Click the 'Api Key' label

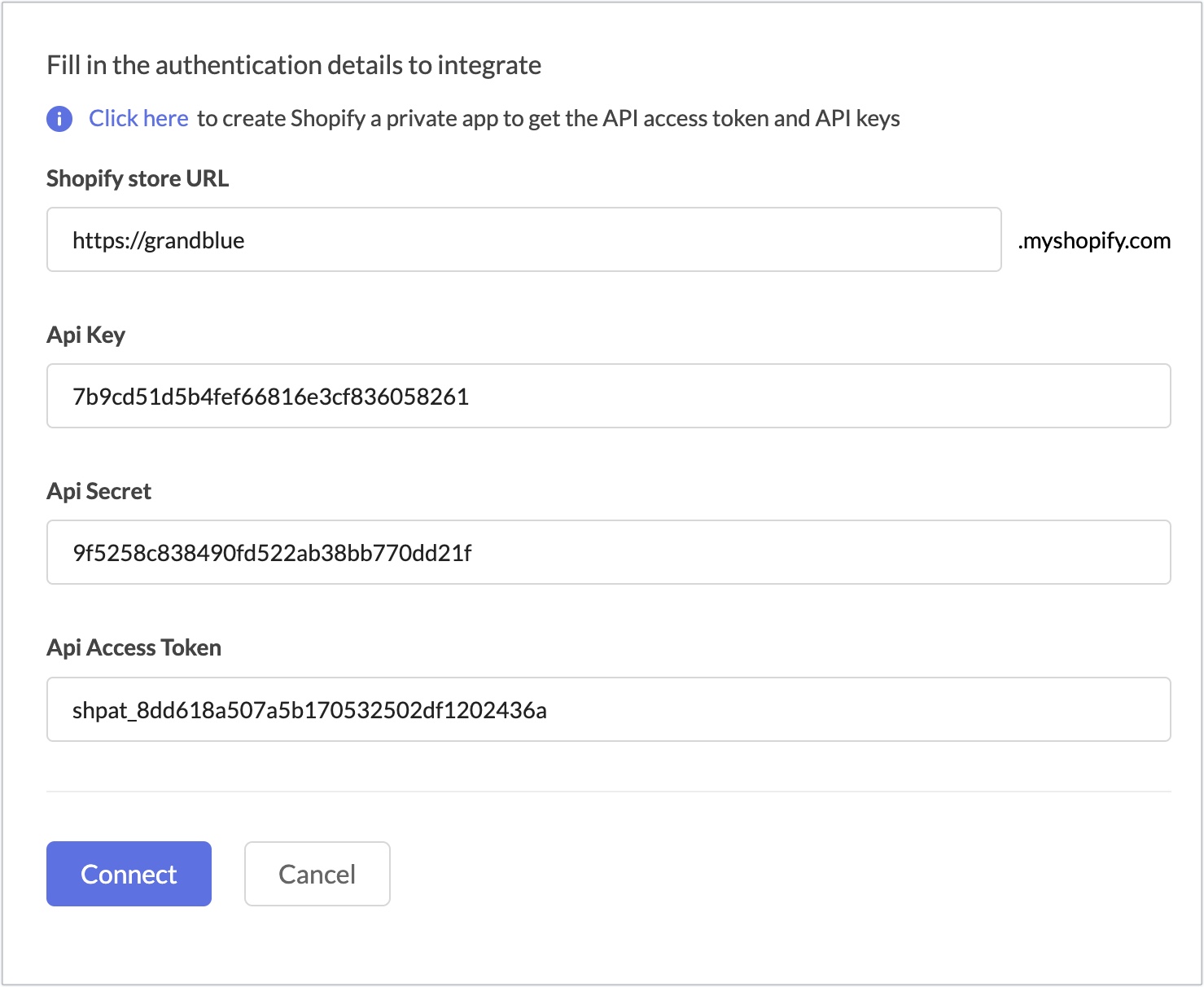click(85, 335)
